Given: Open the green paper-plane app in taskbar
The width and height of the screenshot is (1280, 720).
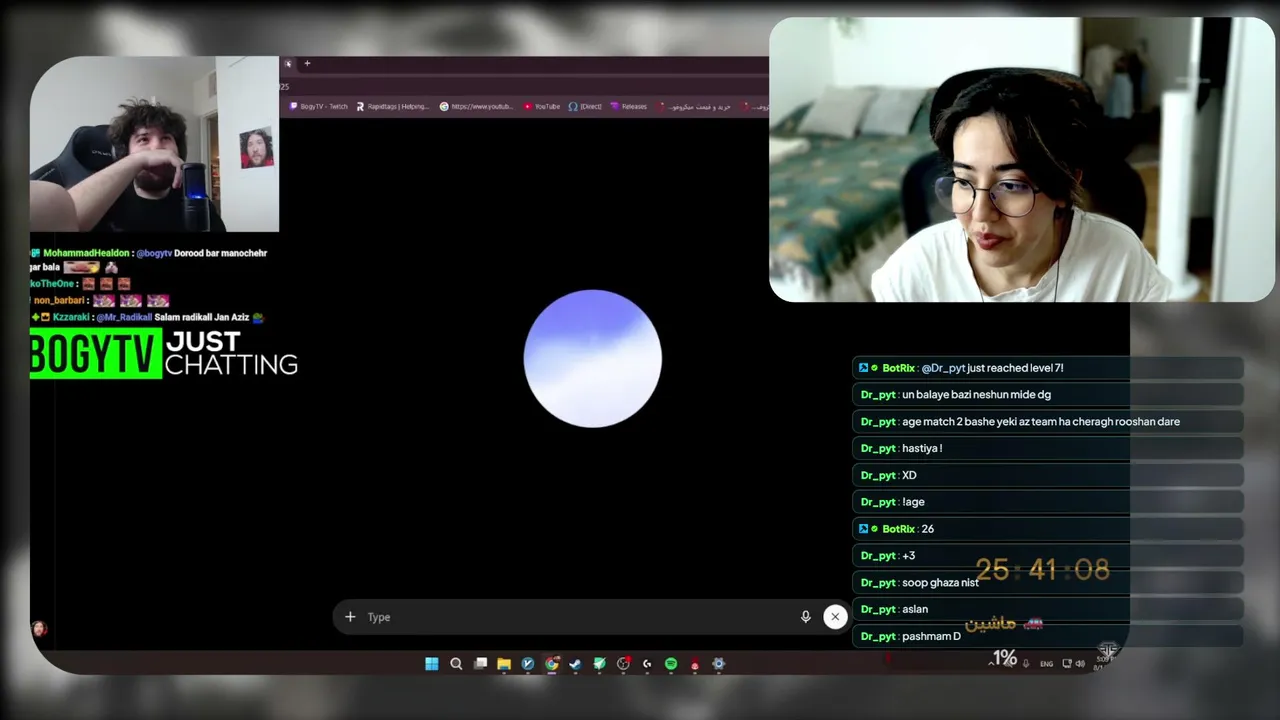Looking at the screenshot, I should pyautogui.click(x=599, y=664).
